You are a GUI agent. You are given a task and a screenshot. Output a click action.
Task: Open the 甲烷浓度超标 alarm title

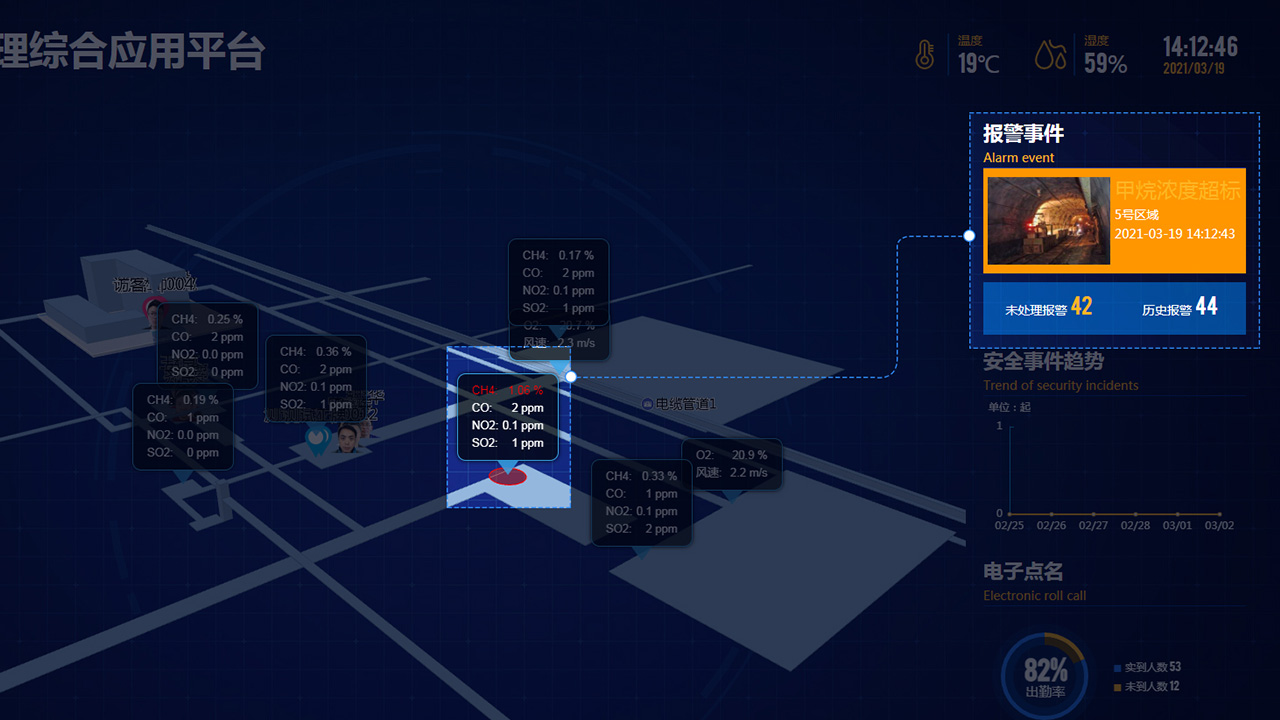(x=1177, y=191)
